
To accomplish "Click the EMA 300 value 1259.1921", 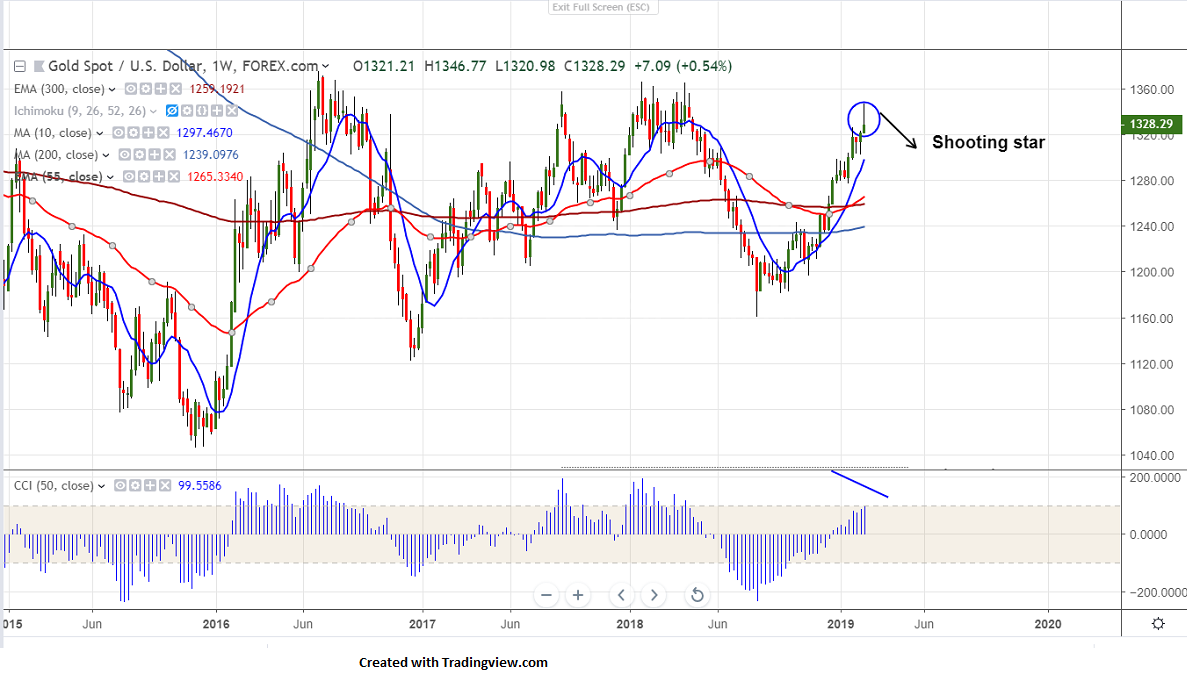I will coord(217,89).
